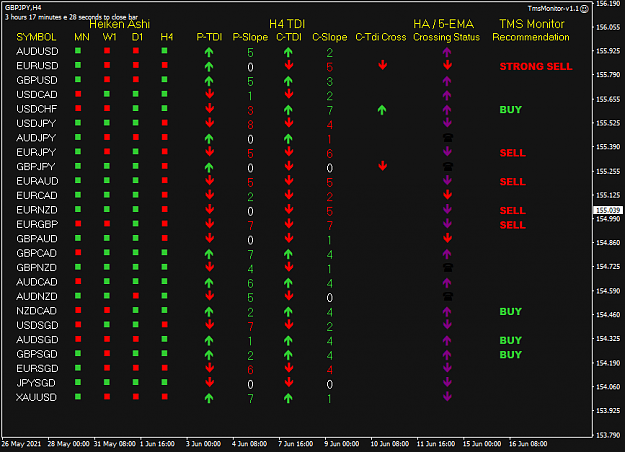Click the red HA/5-EMA down arrow for EURCAD

[x=447, y=195]
